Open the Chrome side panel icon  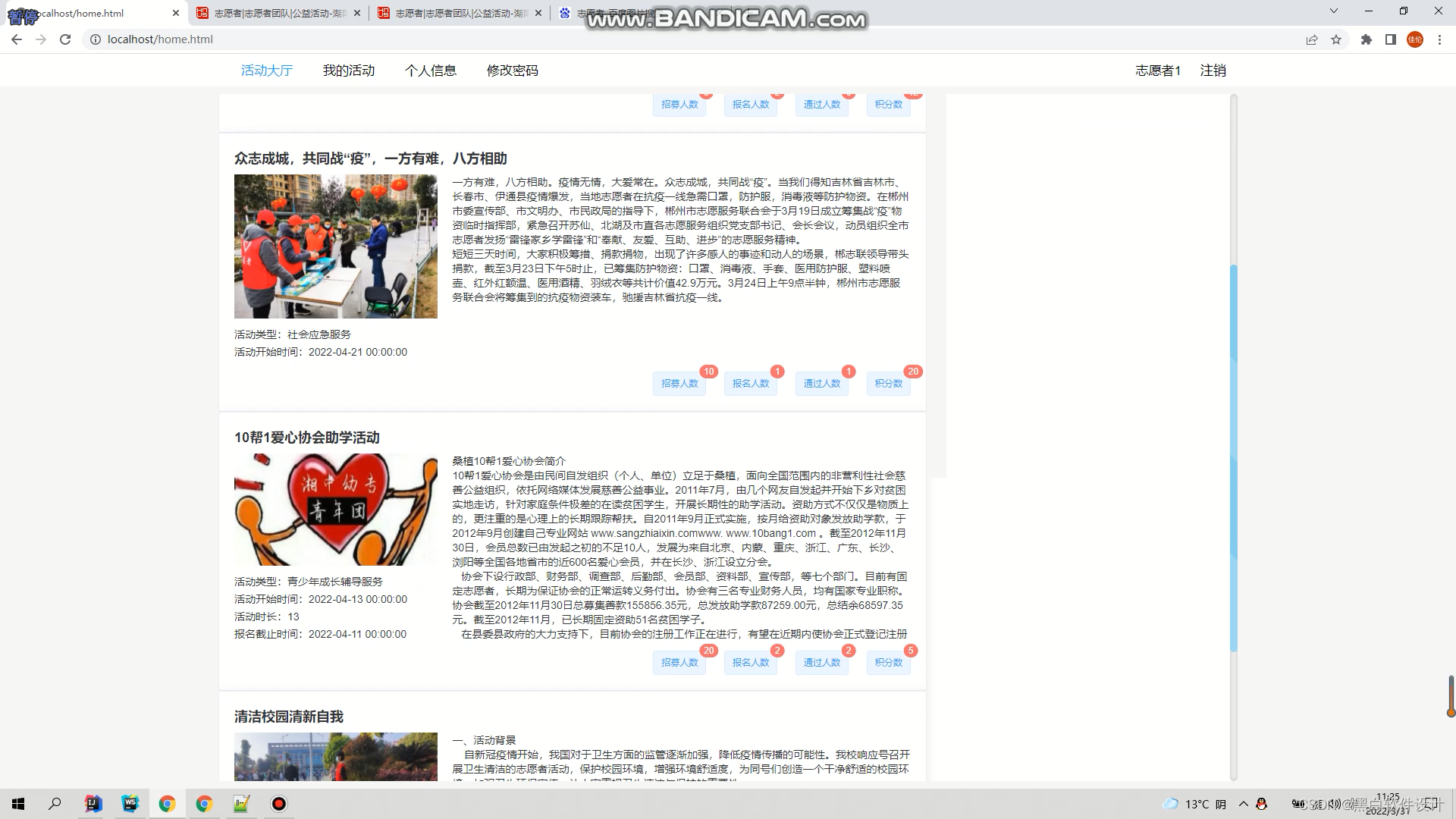1391,39
